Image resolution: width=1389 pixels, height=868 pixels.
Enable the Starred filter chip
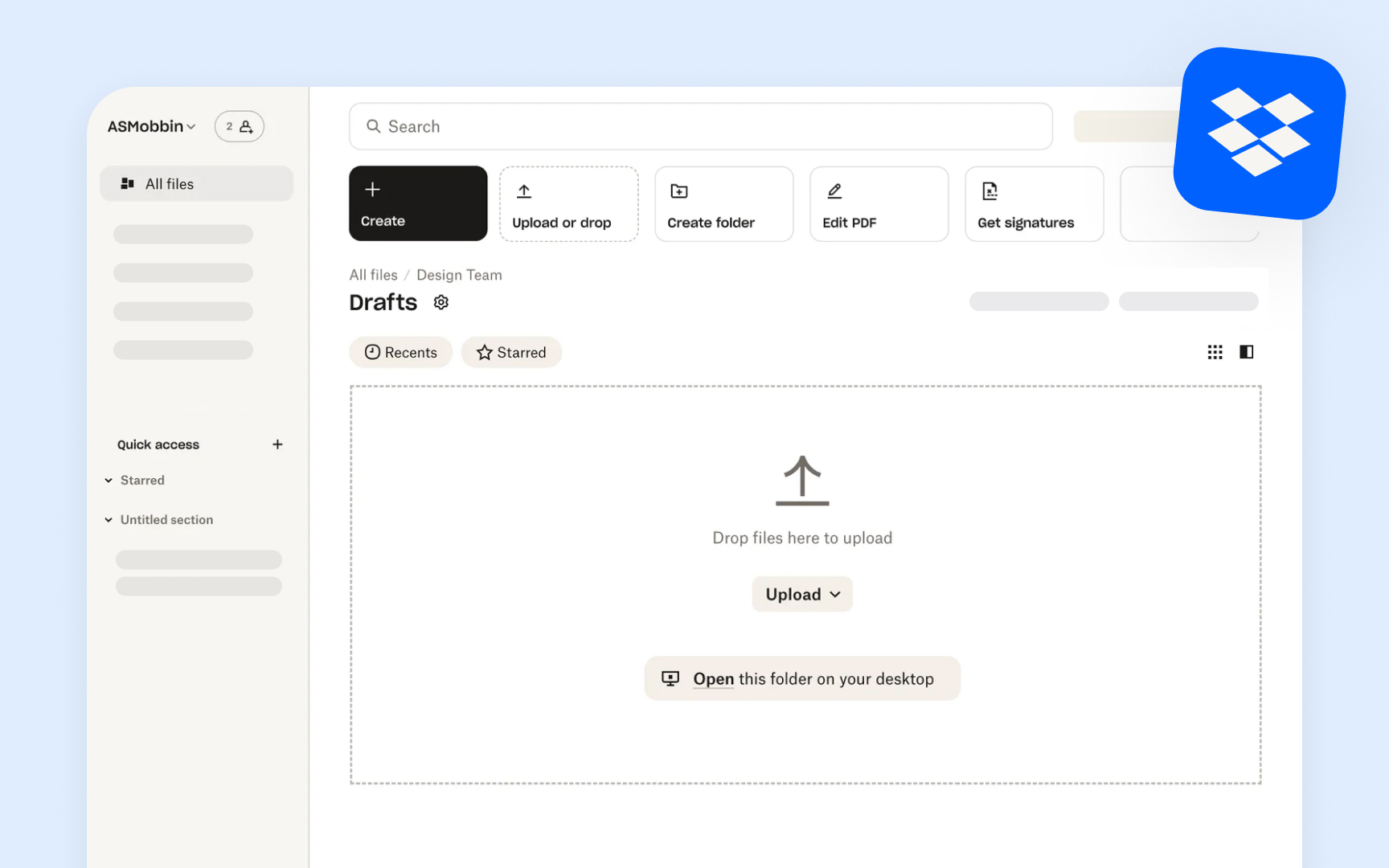tap(511, 352)
